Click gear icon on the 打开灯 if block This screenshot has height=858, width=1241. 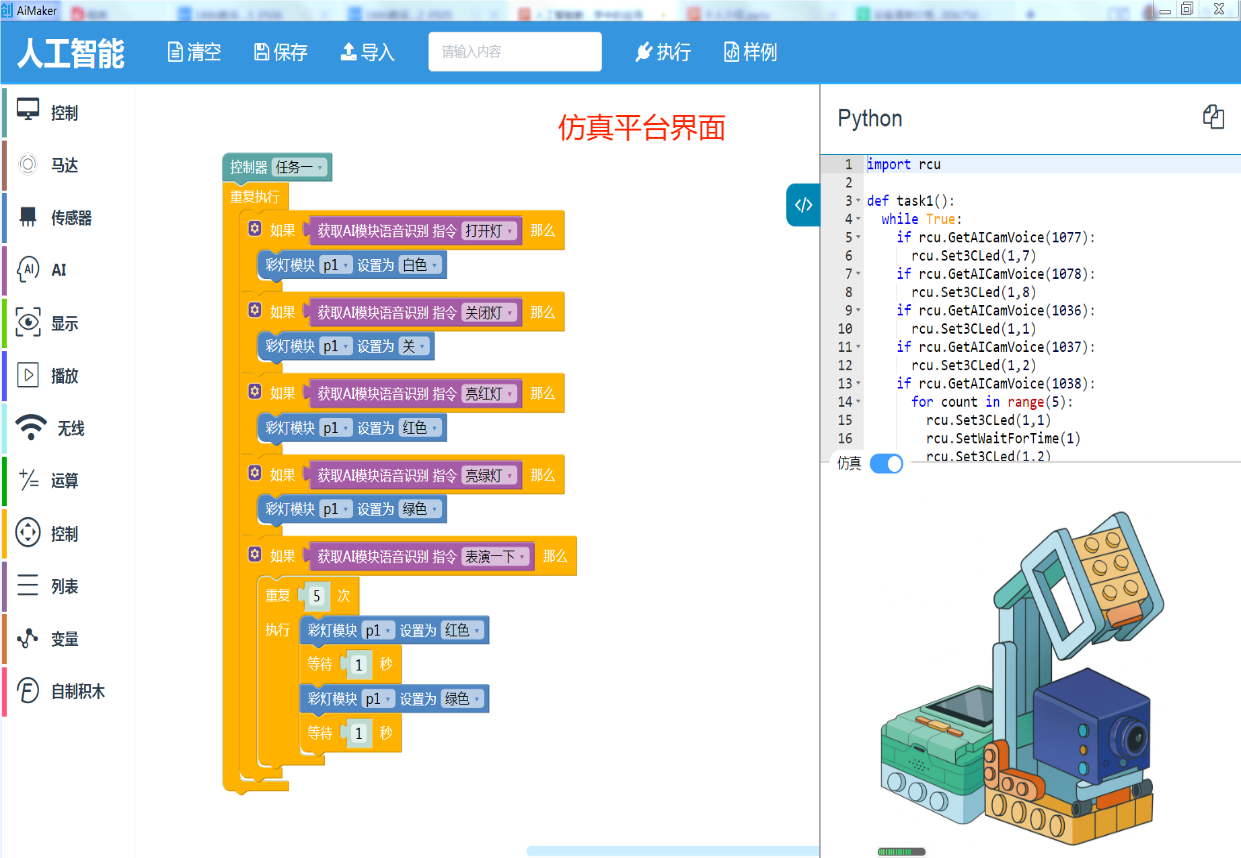(x=255, y=230)
